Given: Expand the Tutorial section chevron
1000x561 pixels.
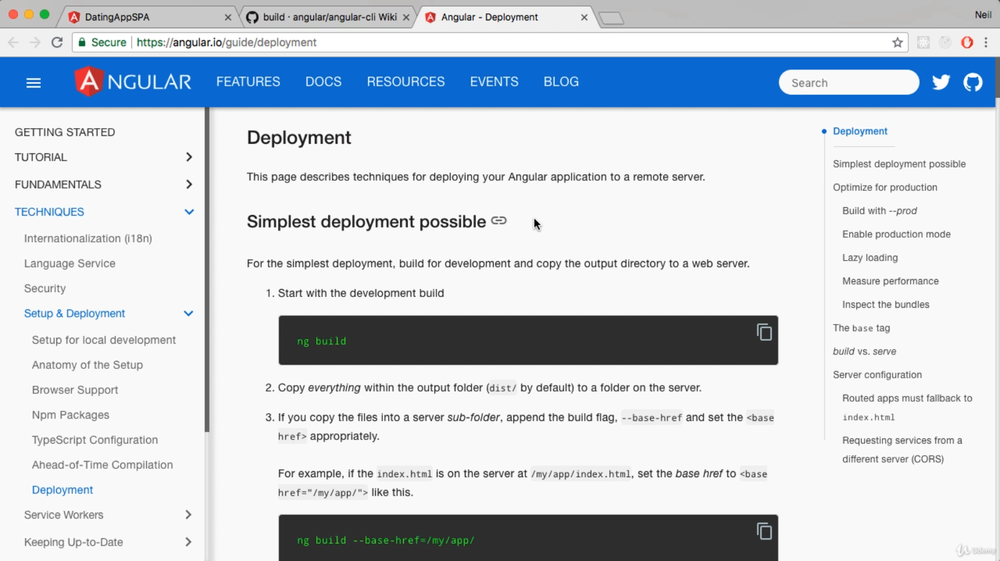Looking at the screenshot, I should [x=189, y=157].
